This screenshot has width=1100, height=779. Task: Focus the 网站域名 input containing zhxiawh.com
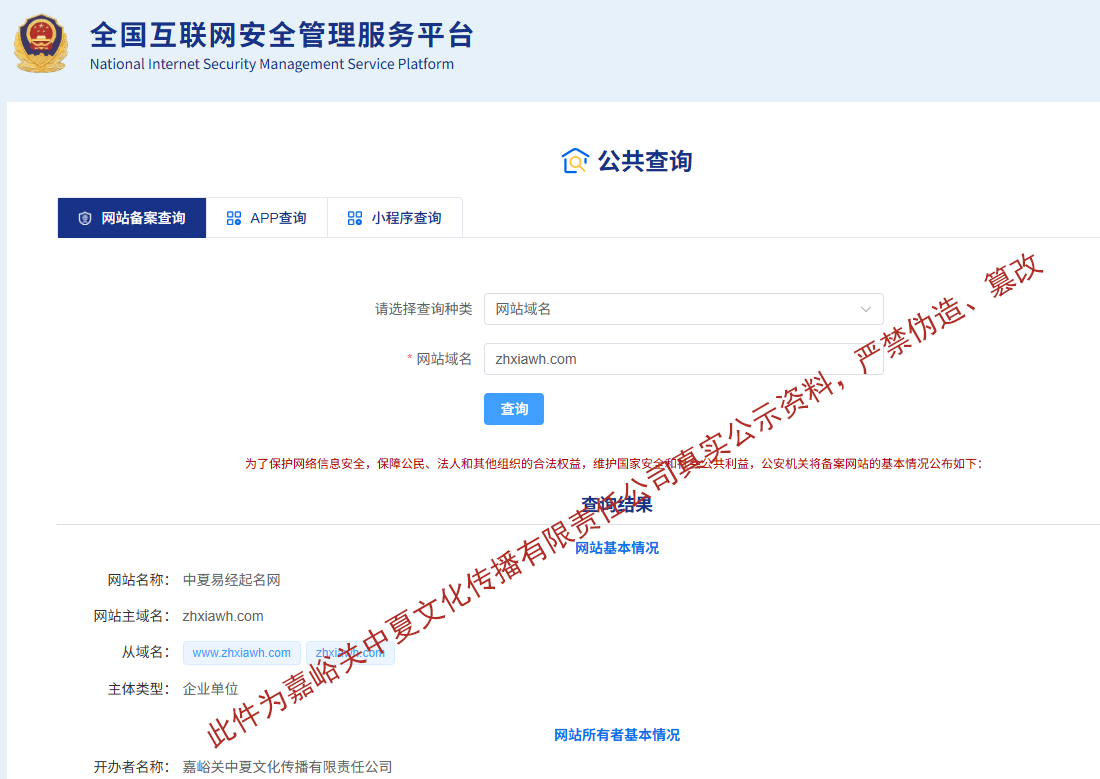[683, 359]
